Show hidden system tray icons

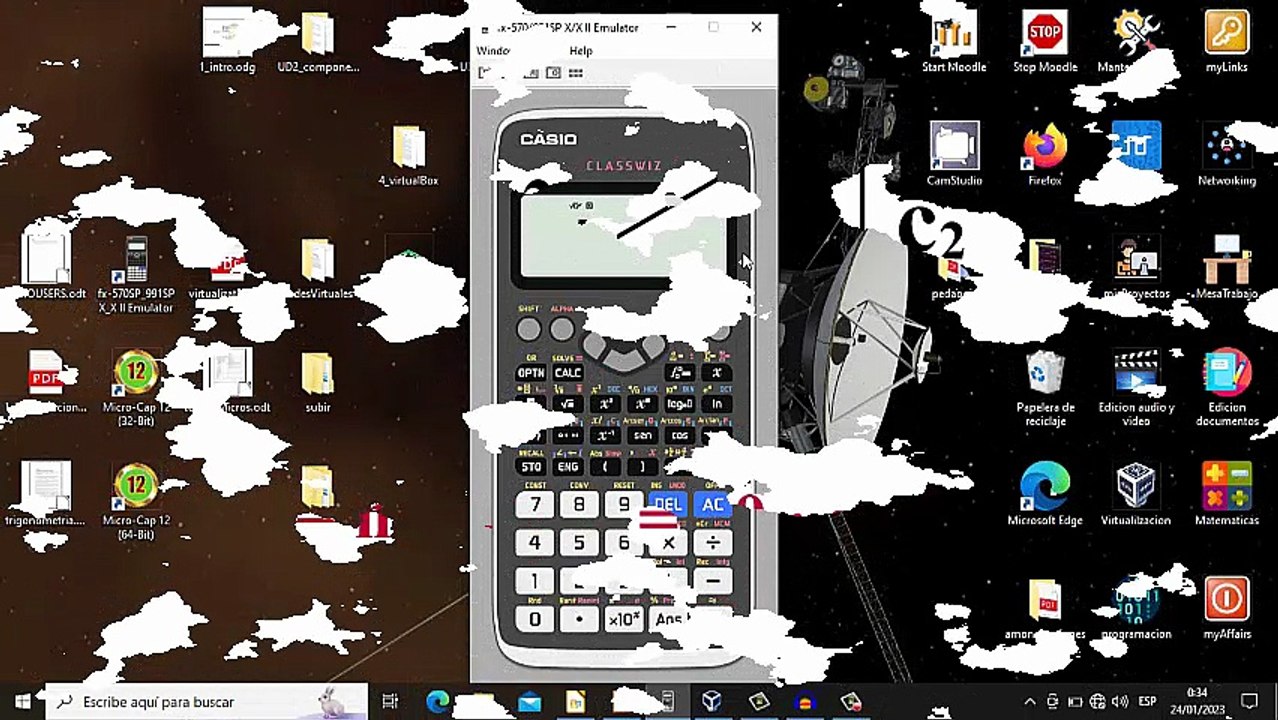1030,702
